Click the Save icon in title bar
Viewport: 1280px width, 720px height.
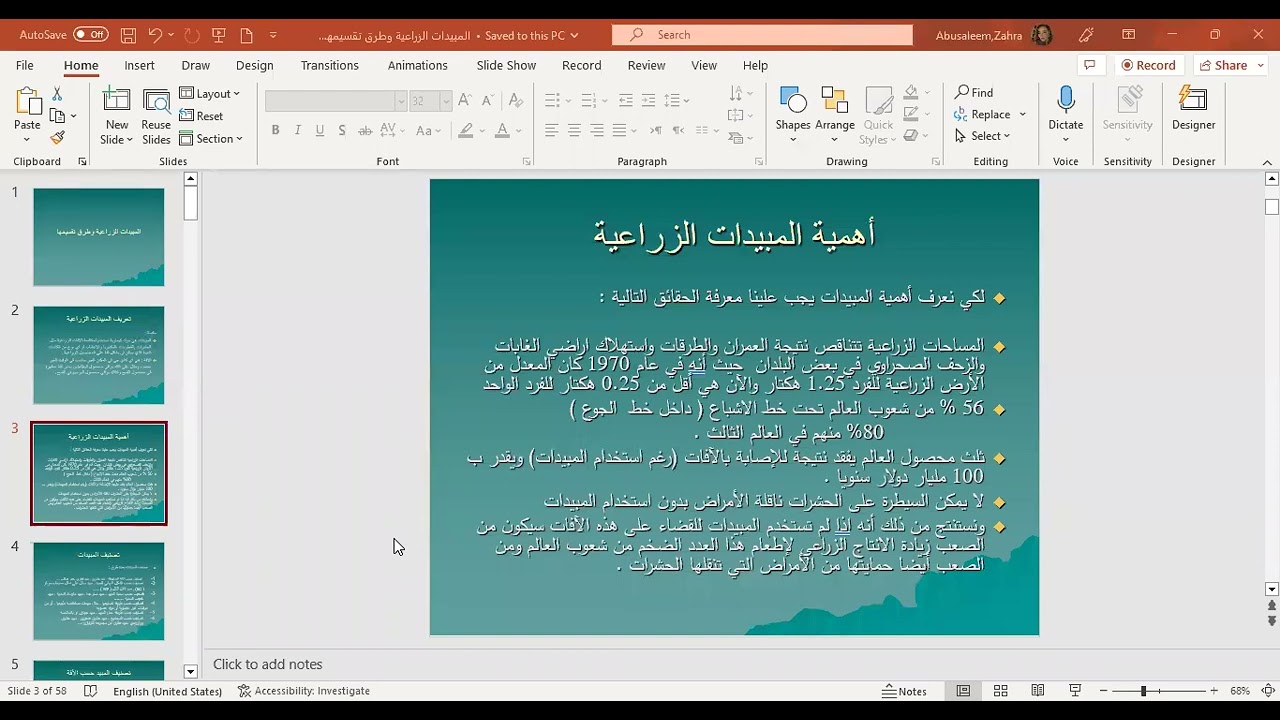128,35
